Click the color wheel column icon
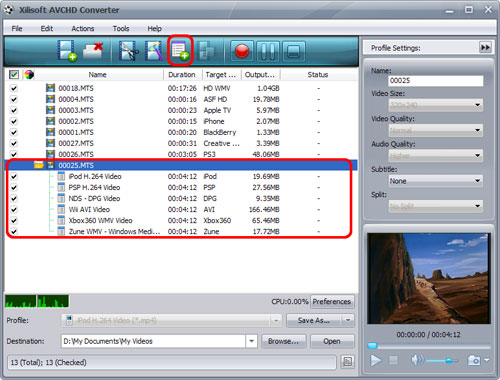Image resolution: width=500 pixels, height=380 pixels. [x=29, y=75]
